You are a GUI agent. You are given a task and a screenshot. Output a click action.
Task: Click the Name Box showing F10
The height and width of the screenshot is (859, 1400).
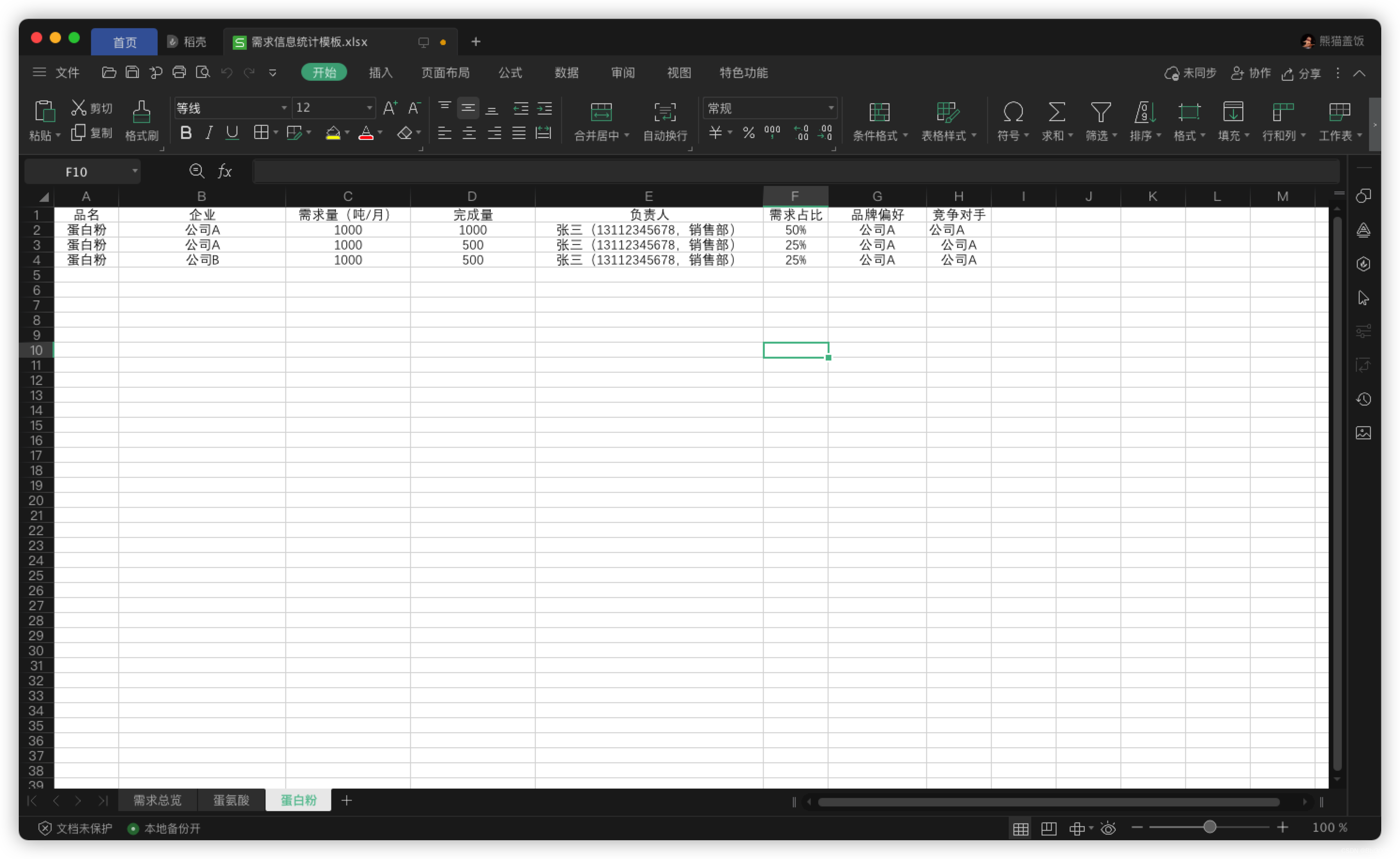pos(76,172)
